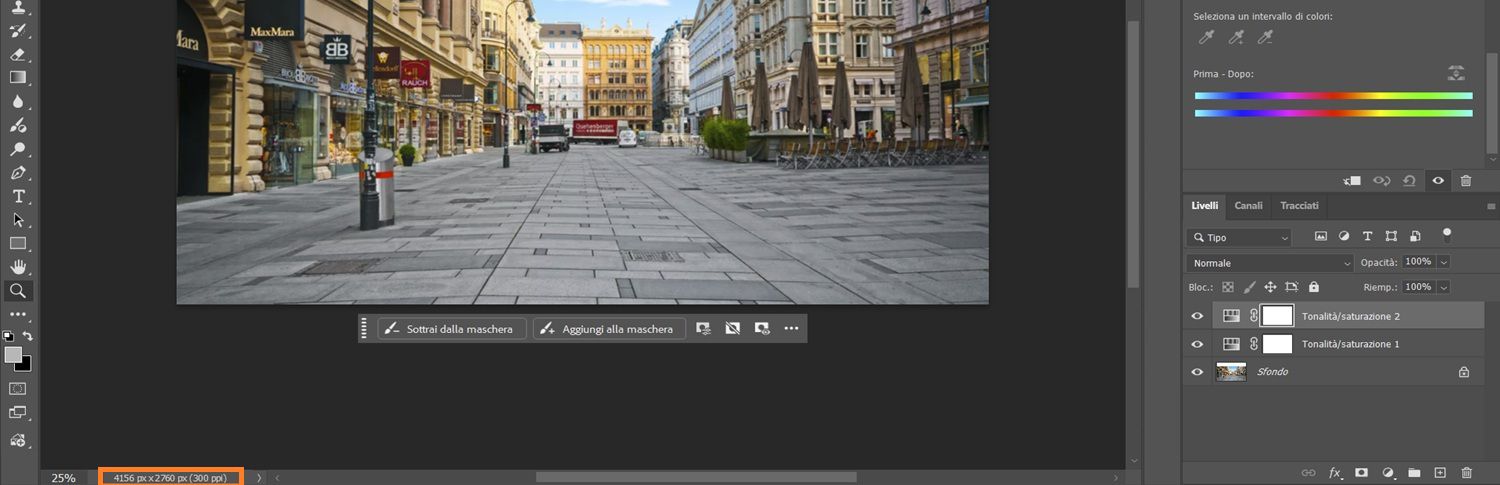Add a layer style via fx
This screenshot has width=1500, height=485.
[x=1335, y=472]
